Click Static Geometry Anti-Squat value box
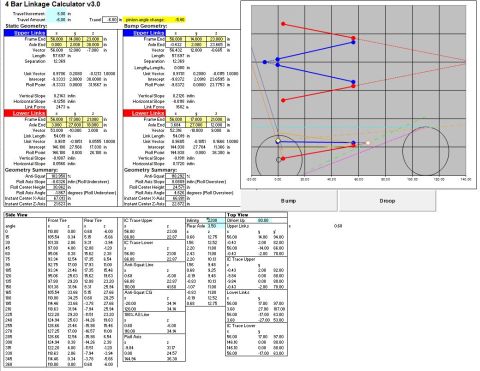Viewport: 480px width, 371px height. pos(56,176)
